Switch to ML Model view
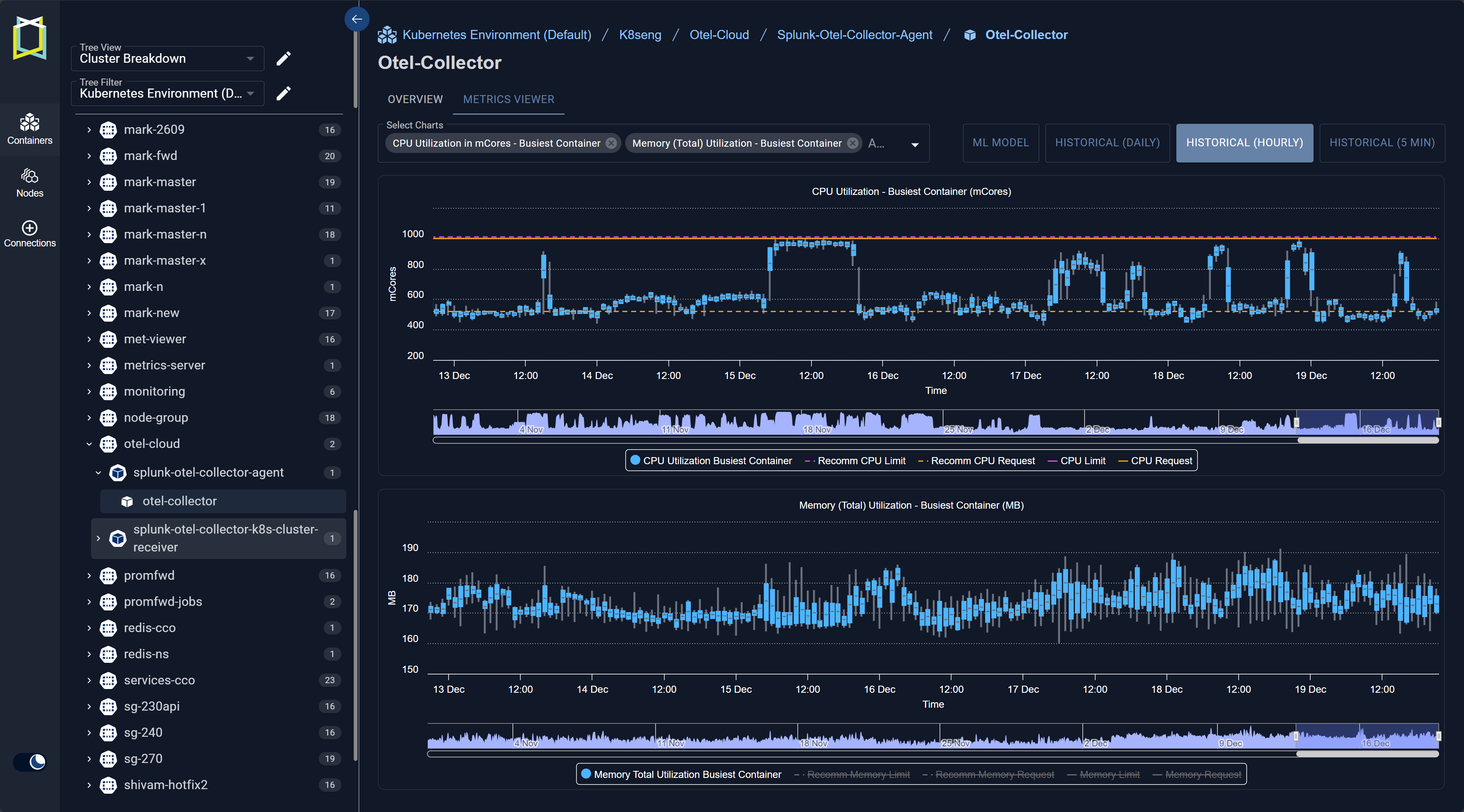This screenshot has height=812, width=1464. [1001, 143]
